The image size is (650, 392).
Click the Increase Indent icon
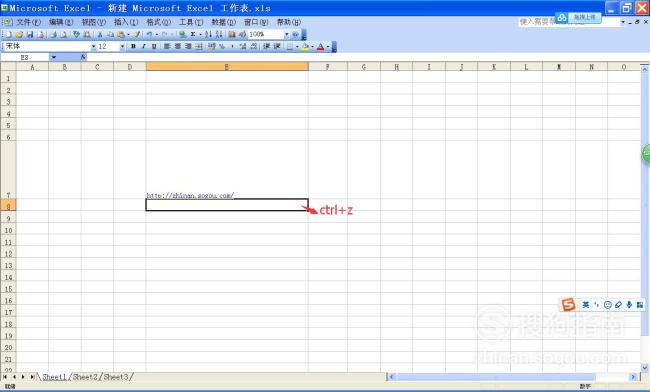click(x=277, y=46)
